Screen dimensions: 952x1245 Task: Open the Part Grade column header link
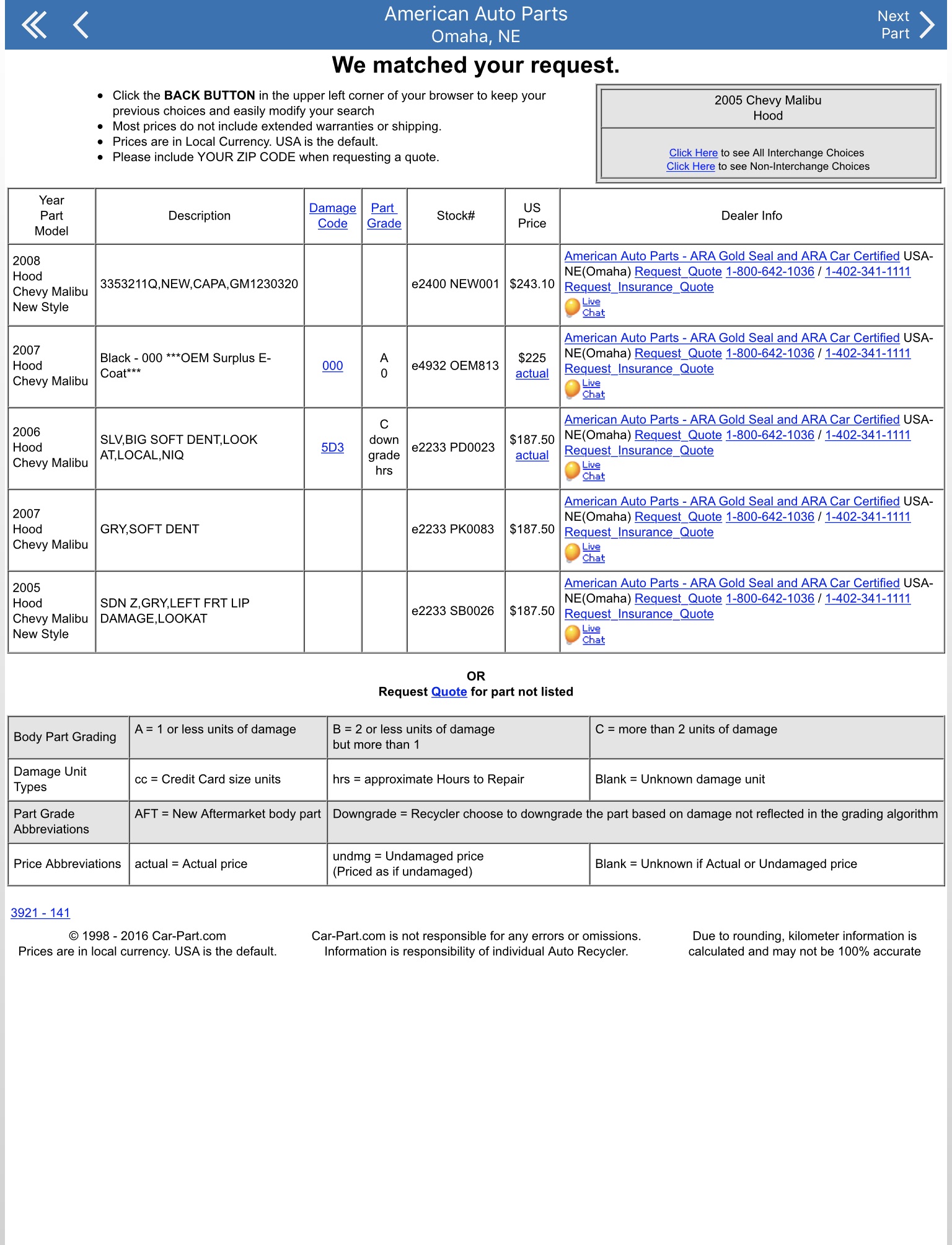click(384, 216)
